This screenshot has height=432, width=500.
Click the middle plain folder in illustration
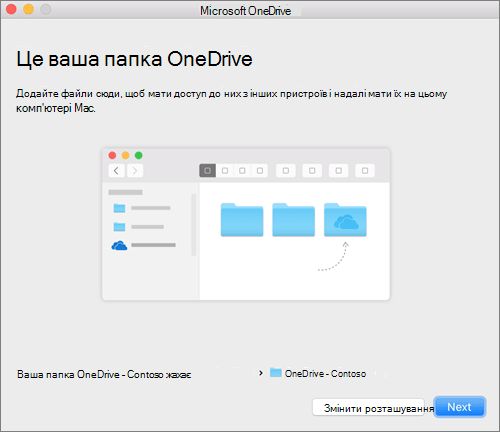coord(294,220)
